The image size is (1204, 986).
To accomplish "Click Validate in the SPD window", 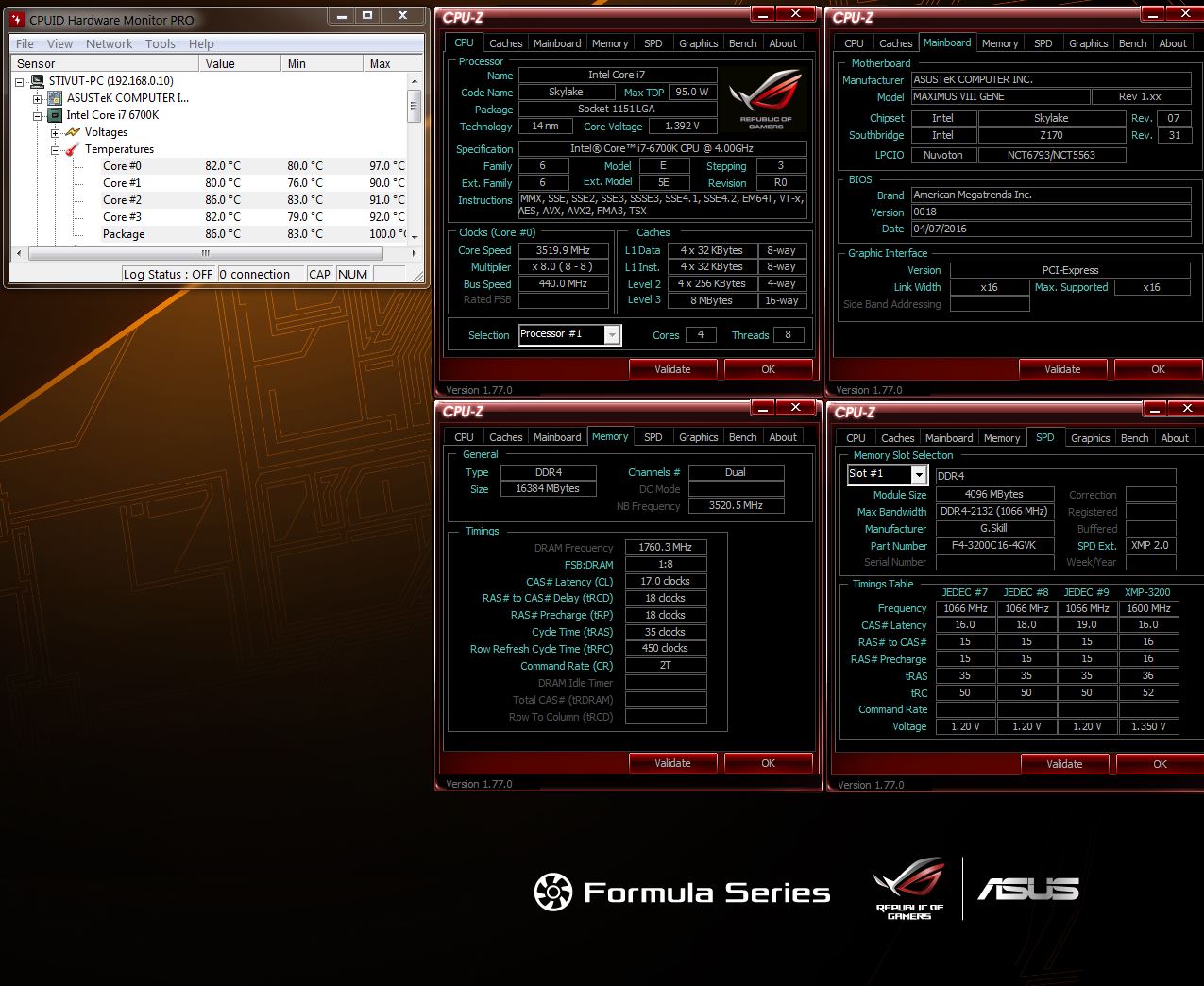I will pos(1064,764).
